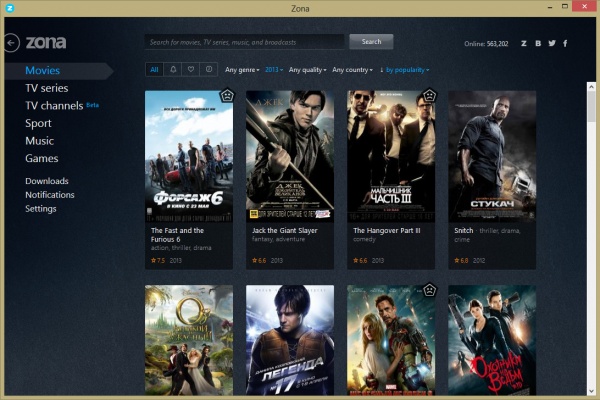Viewport: 600px width, 400px height.
Task: Click the 7.5 star rating
Action: point(158,260)
